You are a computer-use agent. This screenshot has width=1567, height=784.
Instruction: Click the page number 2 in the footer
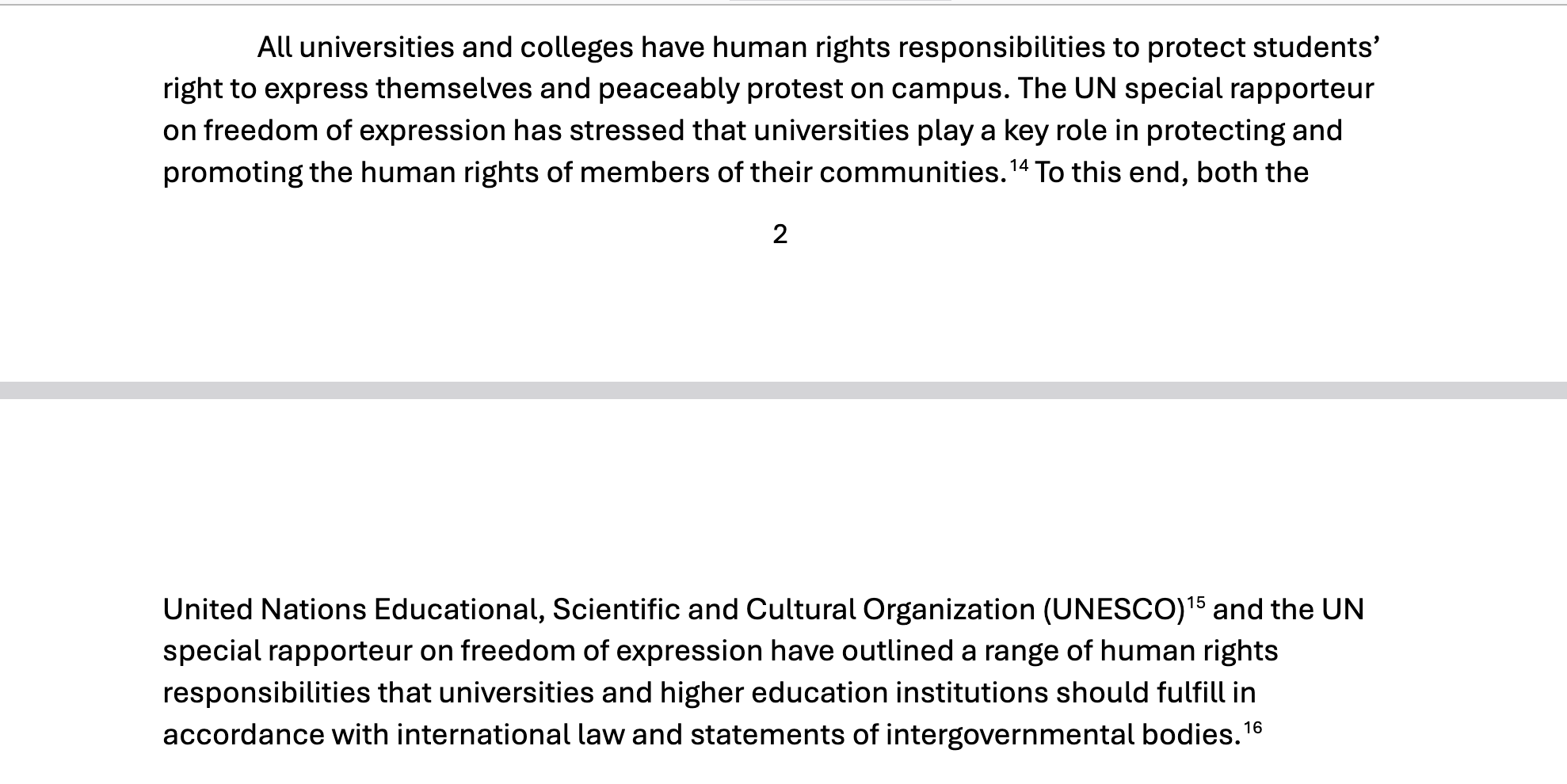(780, 234)
